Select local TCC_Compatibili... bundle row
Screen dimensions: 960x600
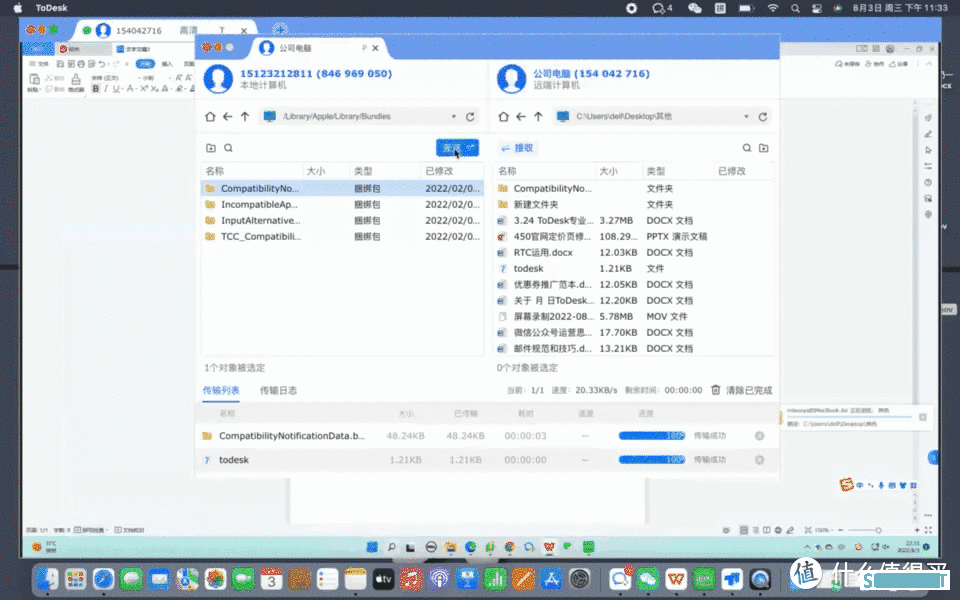click(342, 236)
